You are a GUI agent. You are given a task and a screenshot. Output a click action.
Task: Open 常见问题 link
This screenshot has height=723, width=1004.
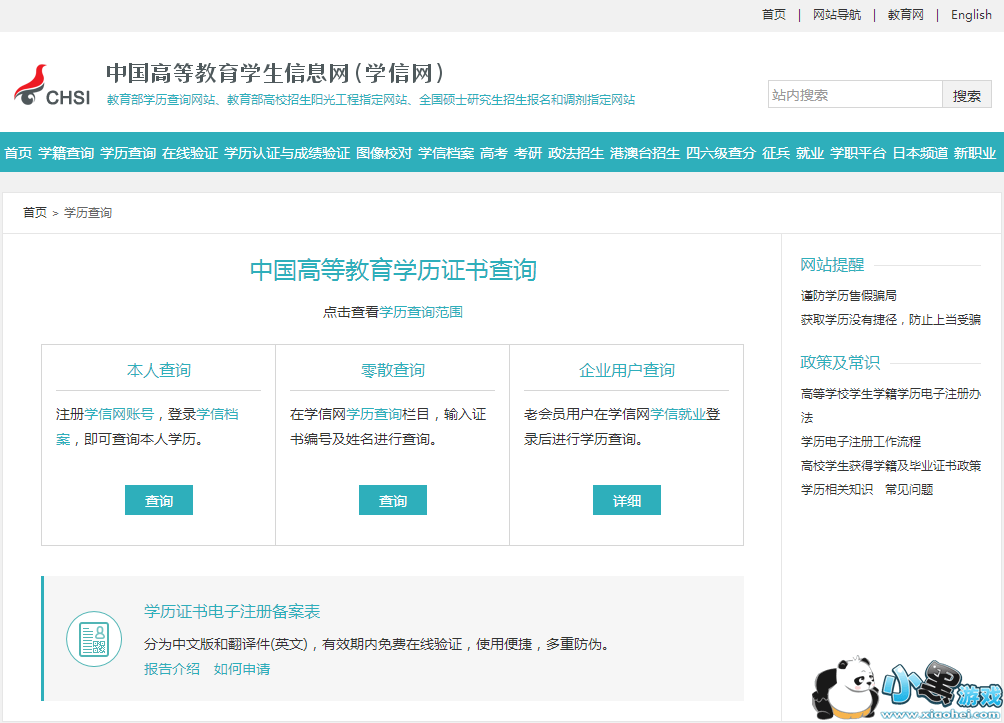[909, 489]
